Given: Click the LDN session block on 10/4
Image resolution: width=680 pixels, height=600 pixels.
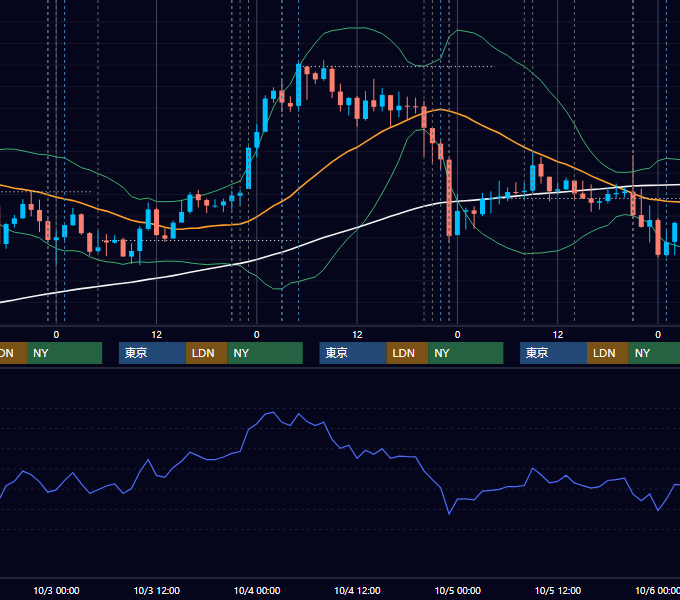Looking at the screenshot, I should tap(407, 353).
